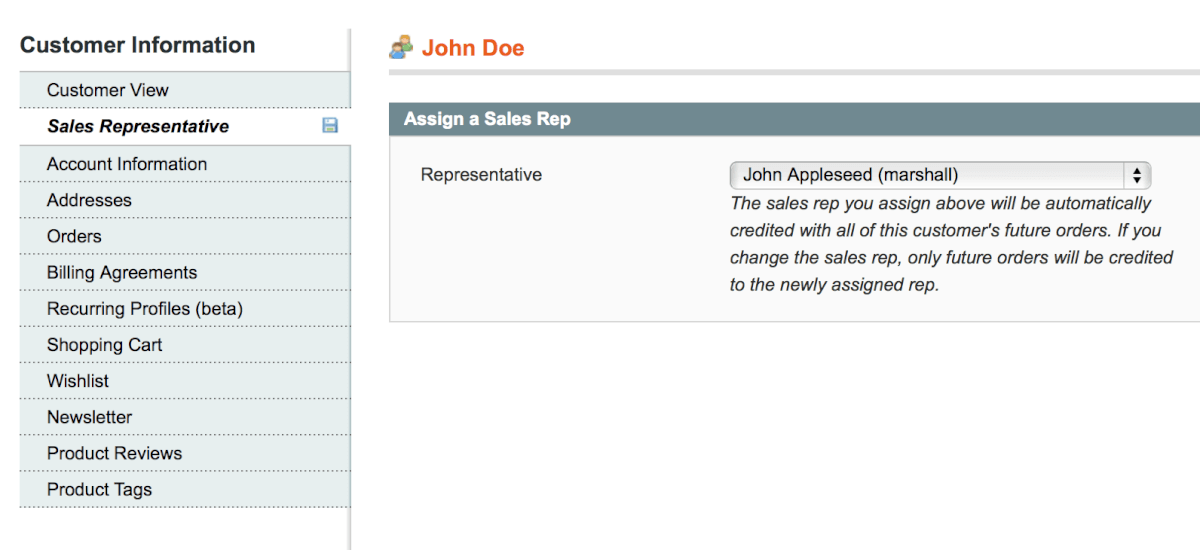
Task: Open the Shopping Cart tab
Action: click(x=104, y=345)
